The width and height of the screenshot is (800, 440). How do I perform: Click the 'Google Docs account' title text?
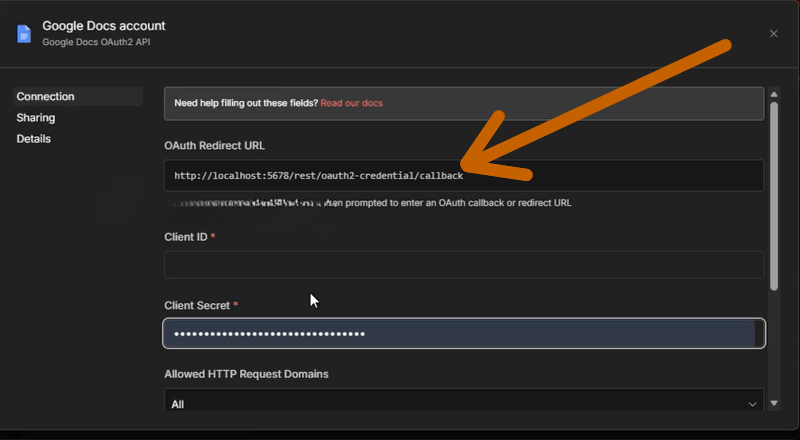[104, 26]
